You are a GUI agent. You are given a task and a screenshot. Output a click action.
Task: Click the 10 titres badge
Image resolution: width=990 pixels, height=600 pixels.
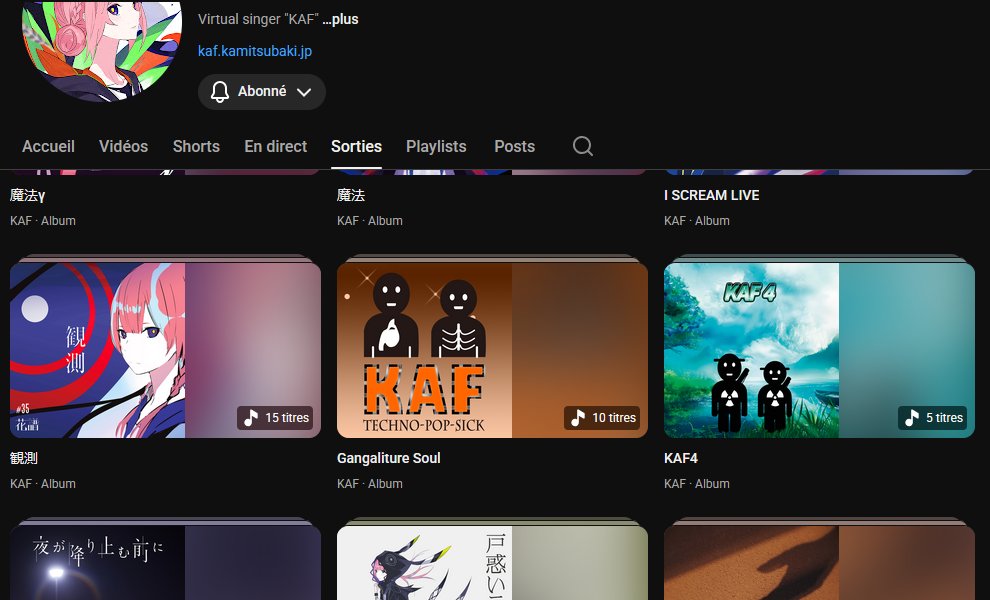pos(602,417)
